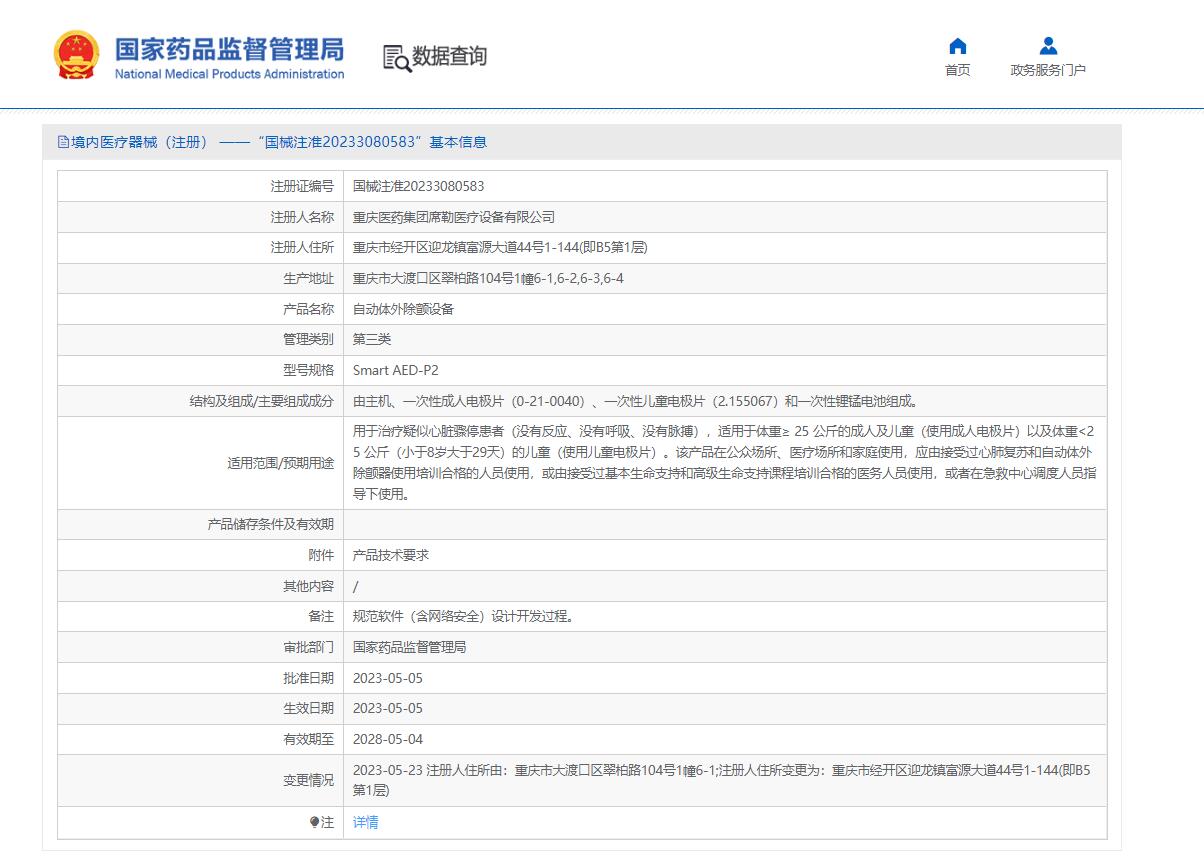Screen dimensions: 1204x862
Task: Click attachment value 产品技术要求
Action: (391, 555)
